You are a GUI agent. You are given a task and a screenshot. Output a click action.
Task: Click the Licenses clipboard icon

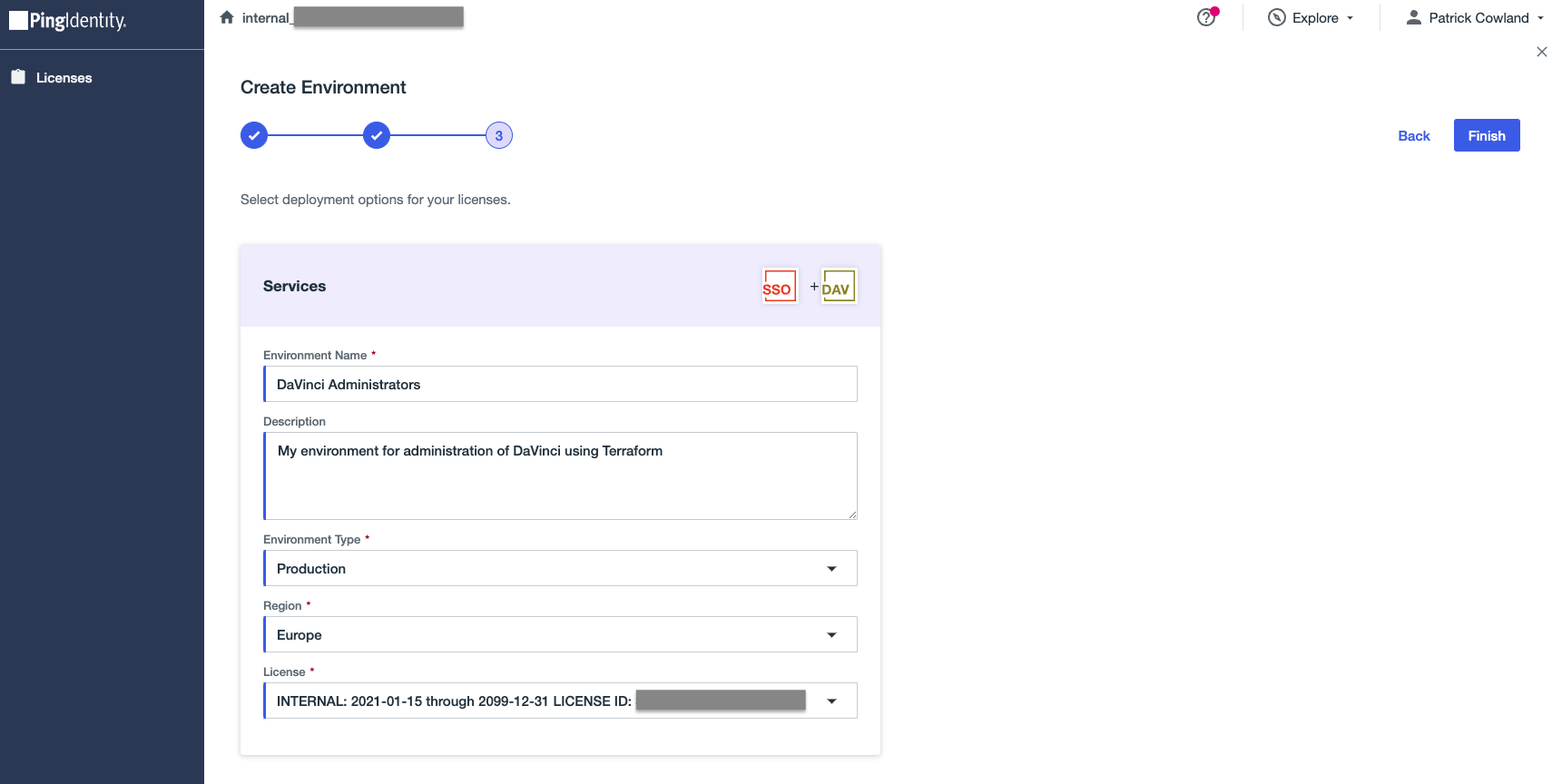pos(18,77)
